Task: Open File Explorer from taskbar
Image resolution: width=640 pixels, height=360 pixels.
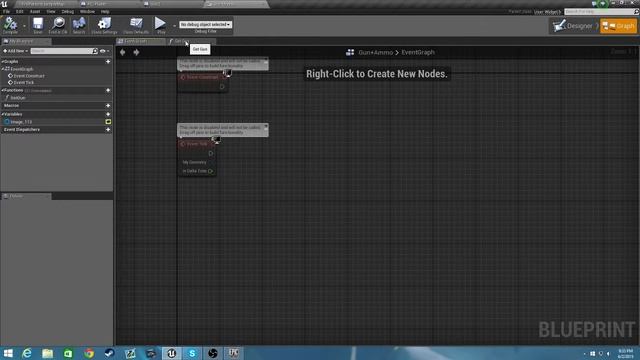Action: 47,353
